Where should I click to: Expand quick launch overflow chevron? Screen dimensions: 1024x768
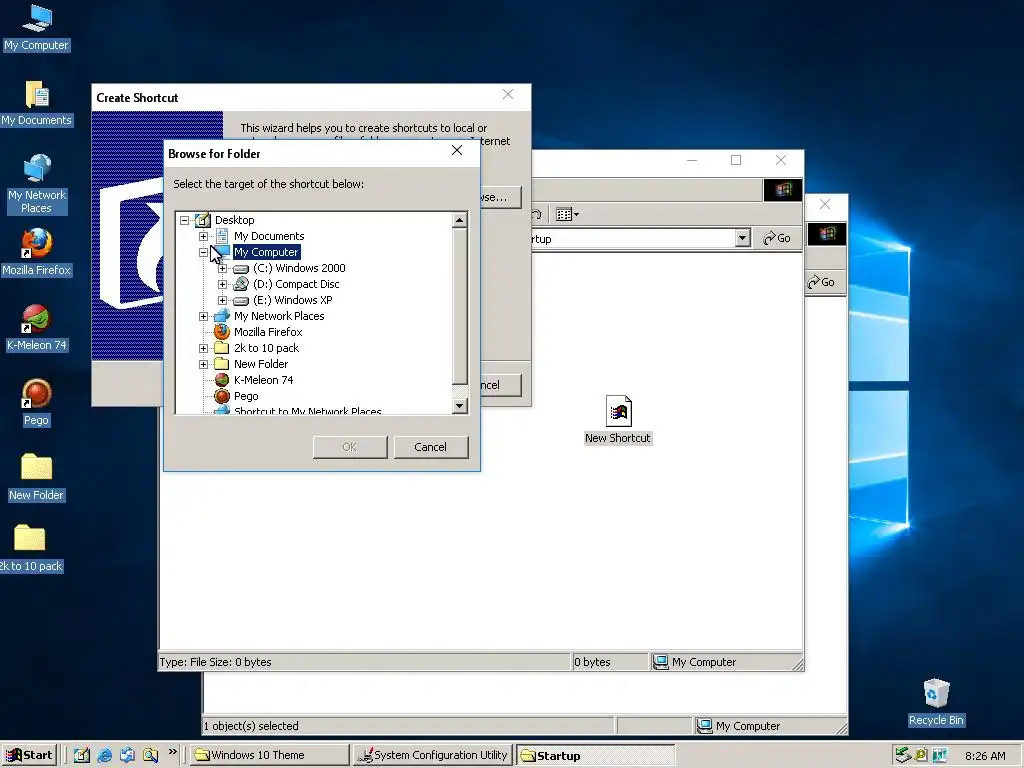(172, 752)
